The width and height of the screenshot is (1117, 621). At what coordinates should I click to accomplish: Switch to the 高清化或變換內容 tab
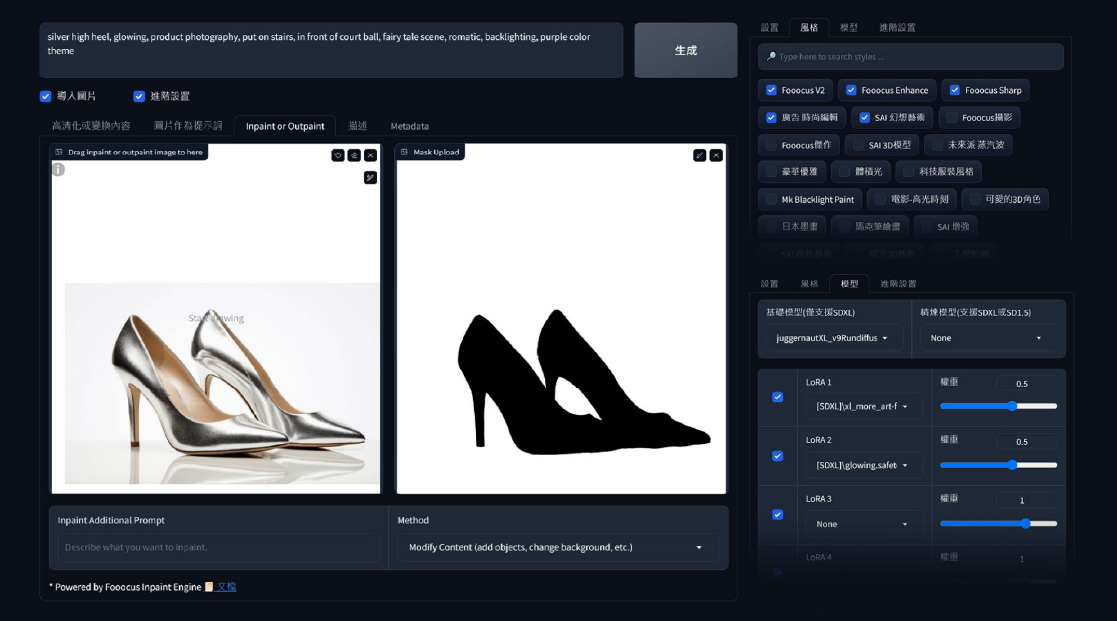(x=91, y=126)
